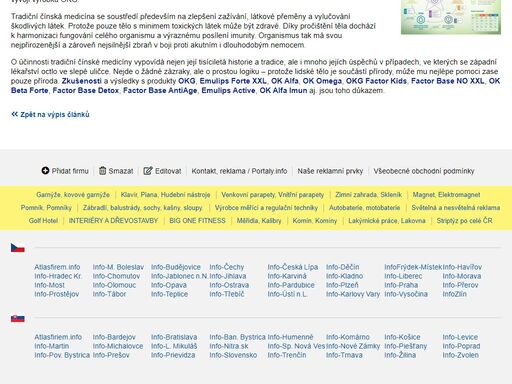The image size is (512, 384).
Task: Click Smazat in footer menu
Action: (121, 171)
